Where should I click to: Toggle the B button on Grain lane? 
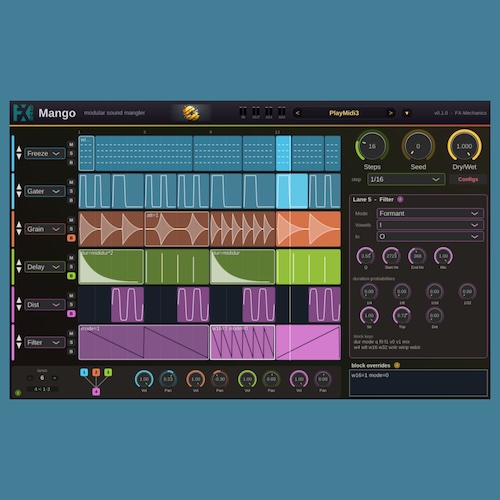tap(71, 238)
